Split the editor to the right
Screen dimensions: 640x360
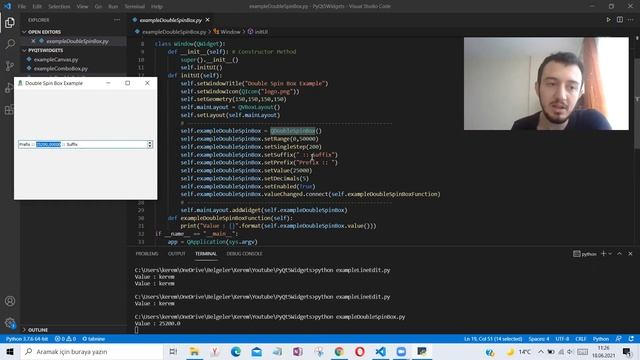[620, 20]
